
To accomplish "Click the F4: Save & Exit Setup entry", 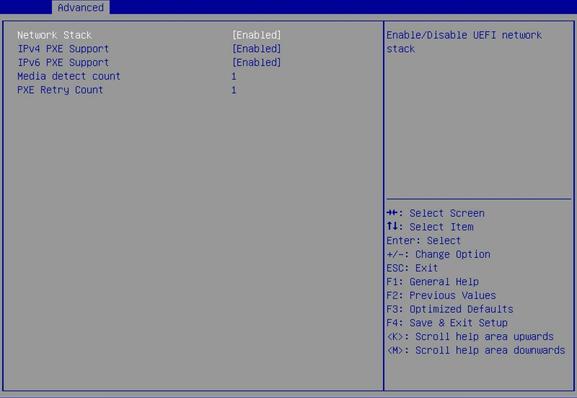I will (x=447, y=323).
